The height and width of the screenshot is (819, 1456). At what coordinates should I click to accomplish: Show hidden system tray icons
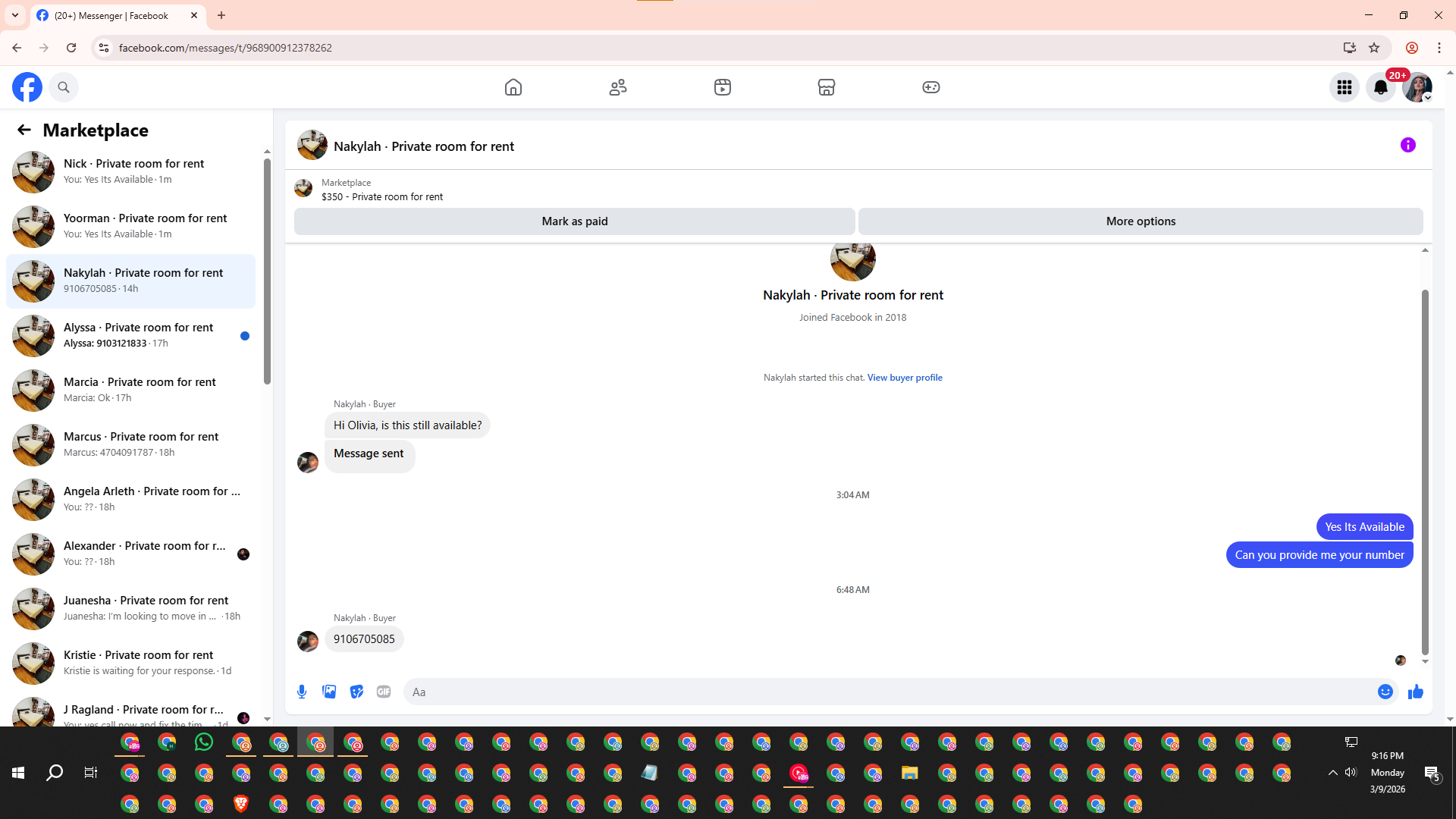(1332, 772)
